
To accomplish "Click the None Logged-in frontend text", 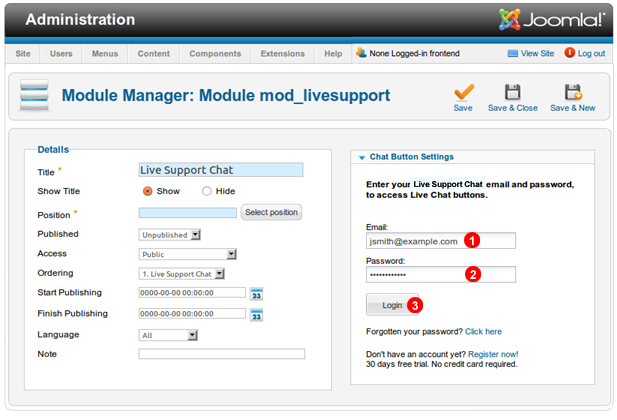I will tap(414, 53).
